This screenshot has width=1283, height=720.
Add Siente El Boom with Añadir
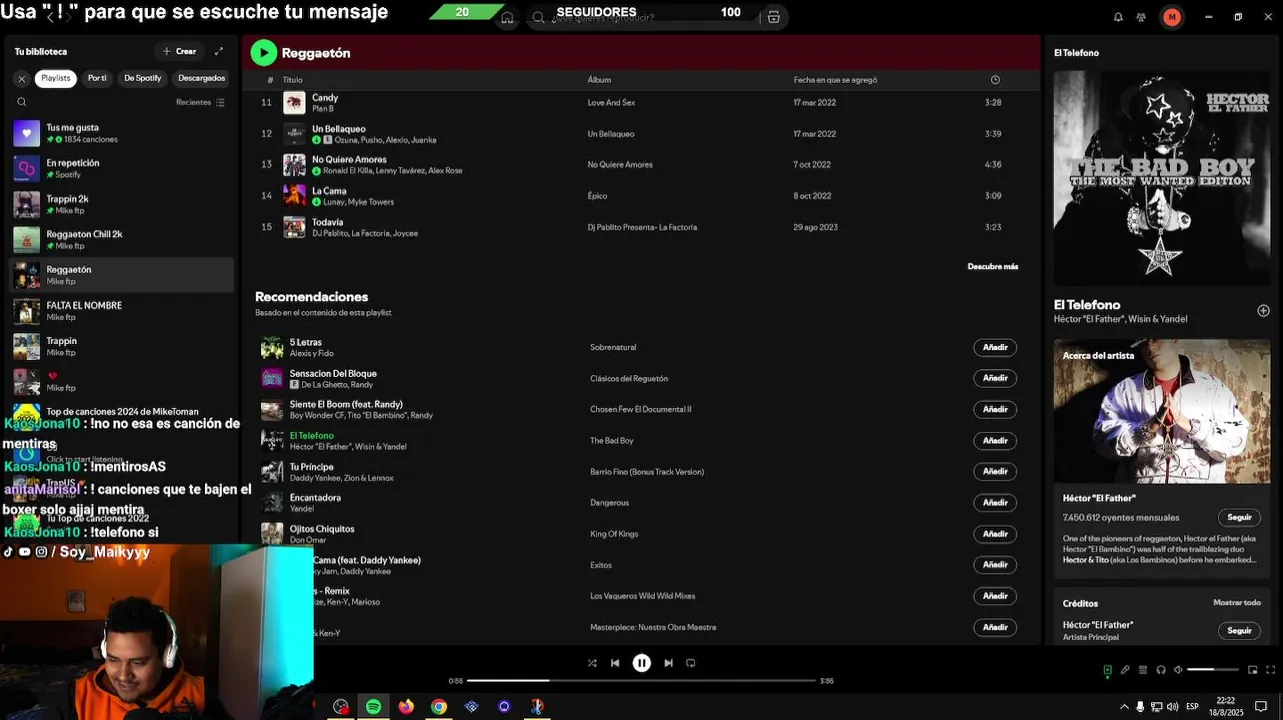995,409
